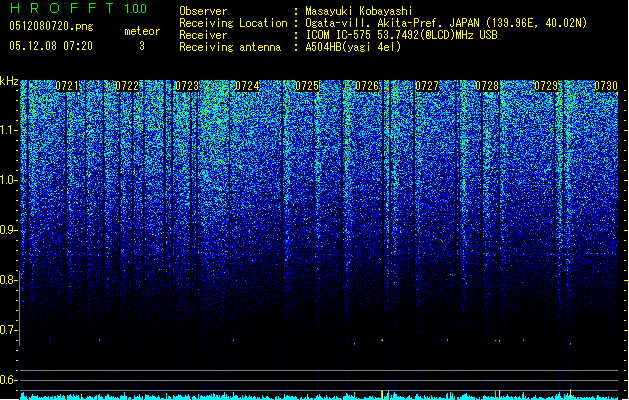Image resolution: width=629 pixels, height=400 pixels.
Task: Select location text Ogata-vill. Akita-Pref. JAPAN
Action: pyautogui.click(x=392, y=23)
